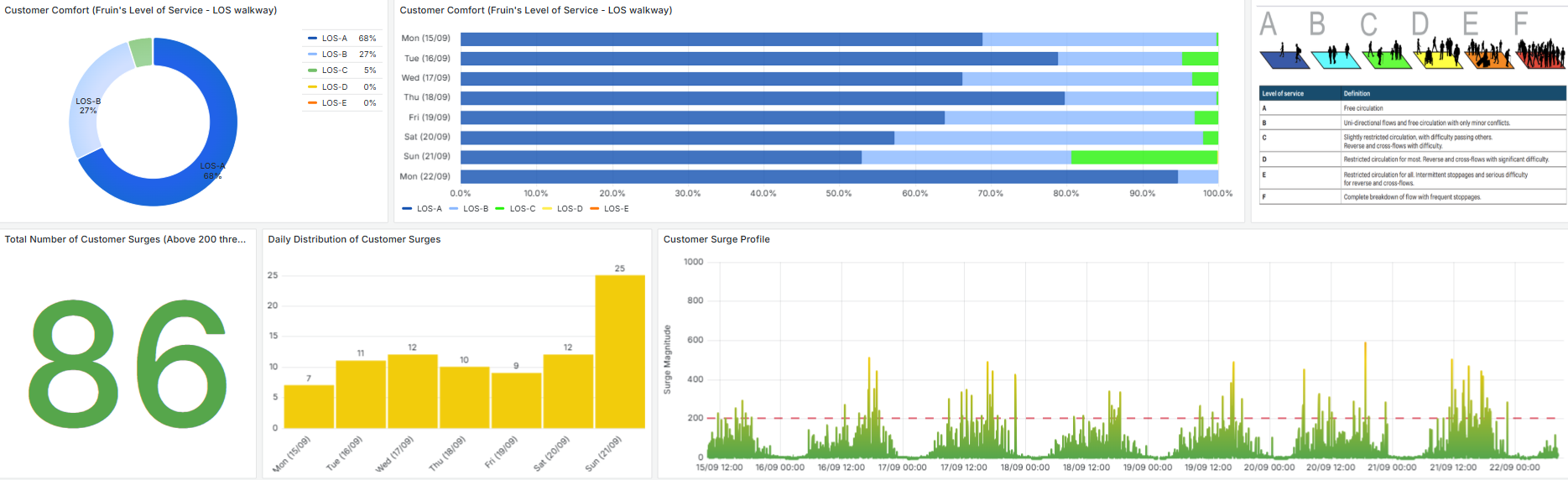Select the Tue (16/09) yellow bar showing 11

pos(361,394)
